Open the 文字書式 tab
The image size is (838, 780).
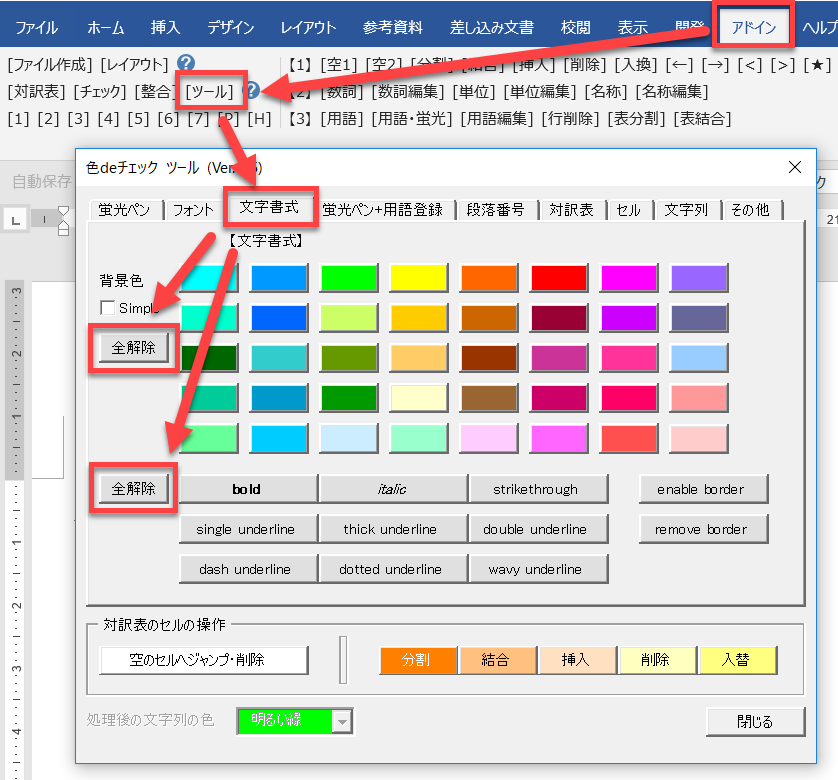point(270,208)
